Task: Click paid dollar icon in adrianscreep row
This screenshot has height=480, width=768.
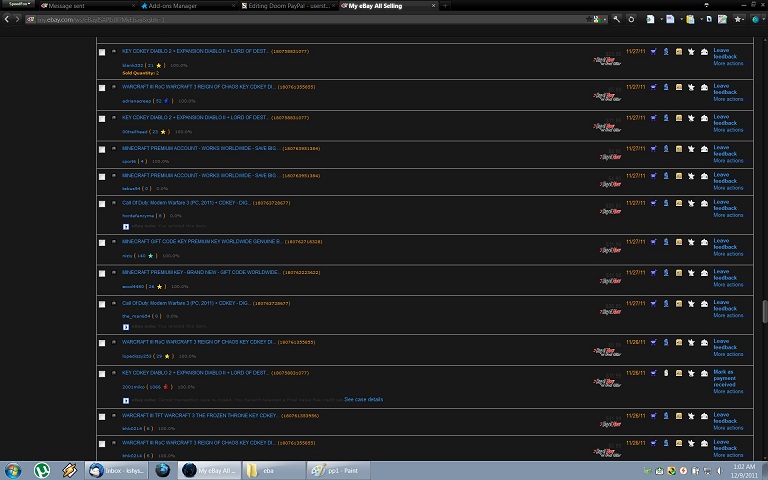Action: coord(666,87)
